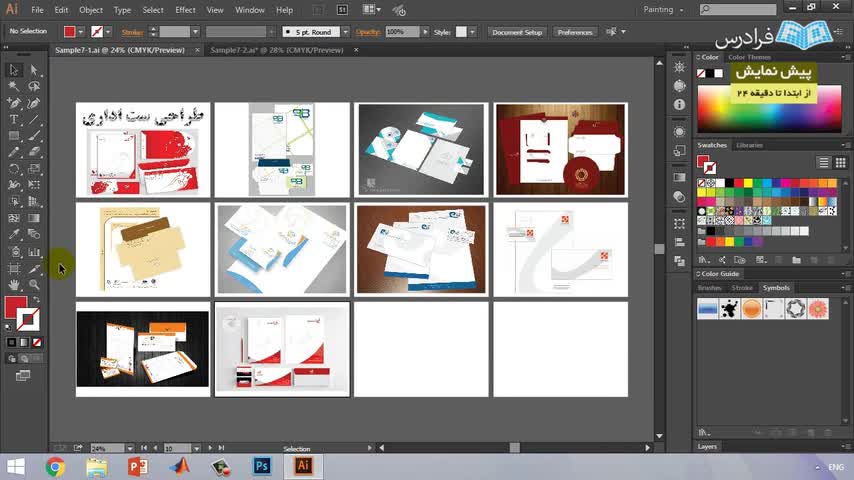Open the Info panel icon in dock
This screenshot has width=854, height=480.
point(679,105)
